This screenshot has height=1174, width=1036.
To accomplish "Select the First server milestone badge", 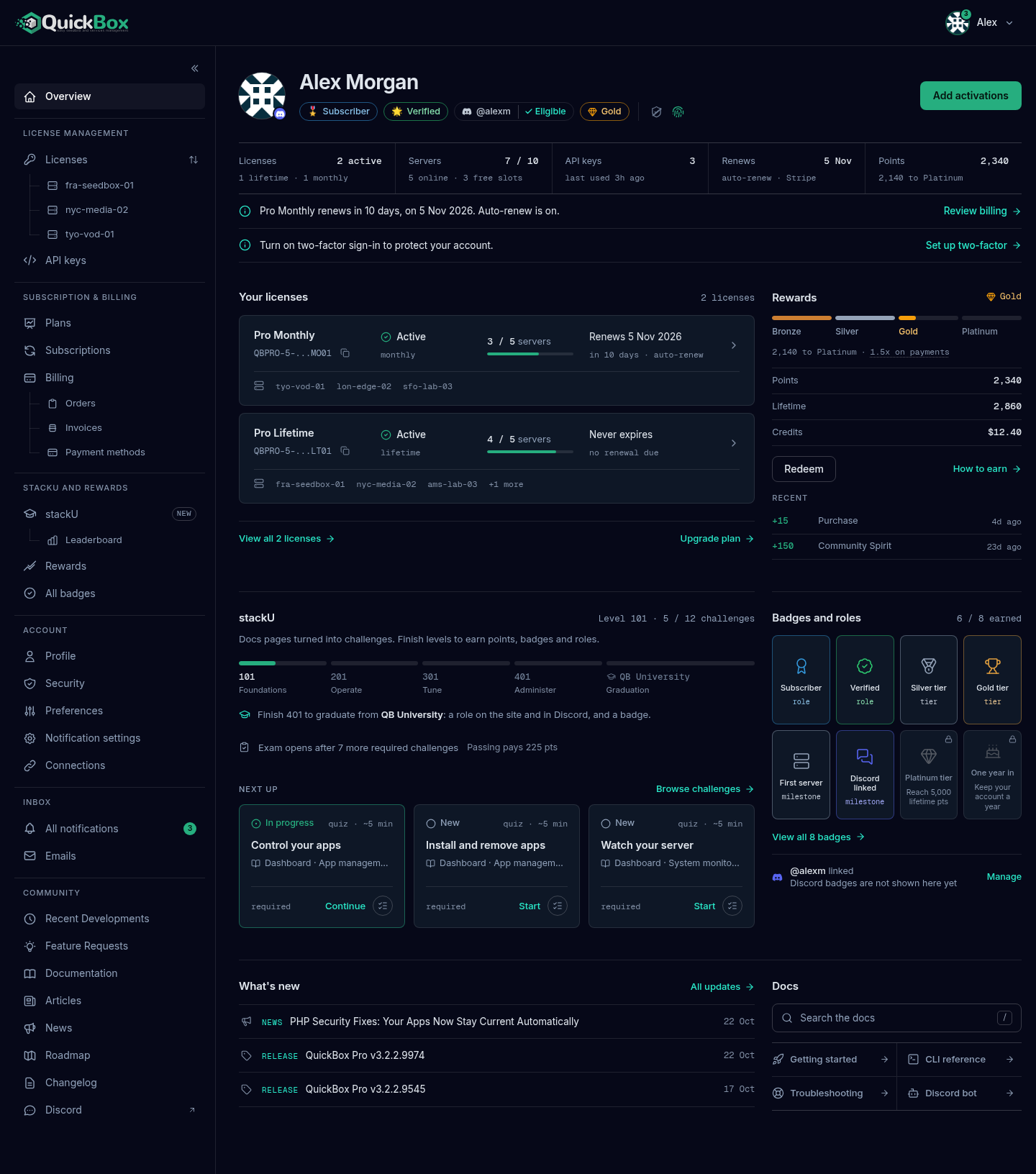I will 801,775.
